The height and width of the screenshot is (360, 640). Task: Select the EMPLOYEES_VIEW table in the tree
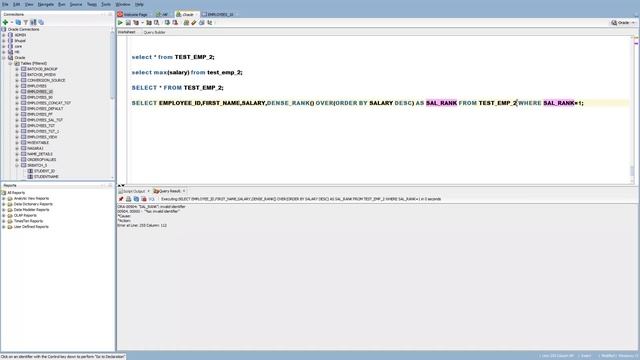[x=42, y=137]
